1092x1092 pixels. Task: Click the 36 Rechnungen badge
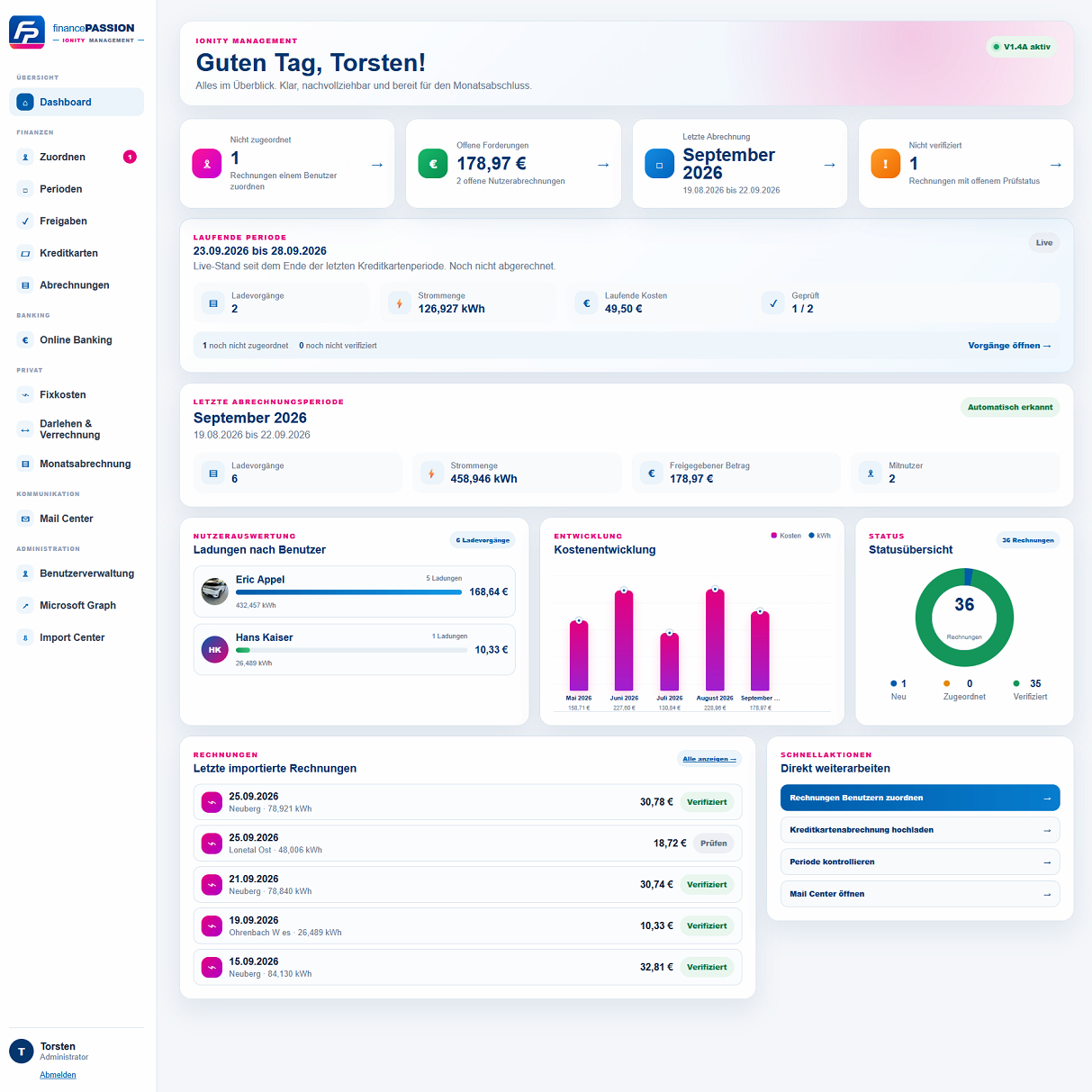pos(1028,541)
